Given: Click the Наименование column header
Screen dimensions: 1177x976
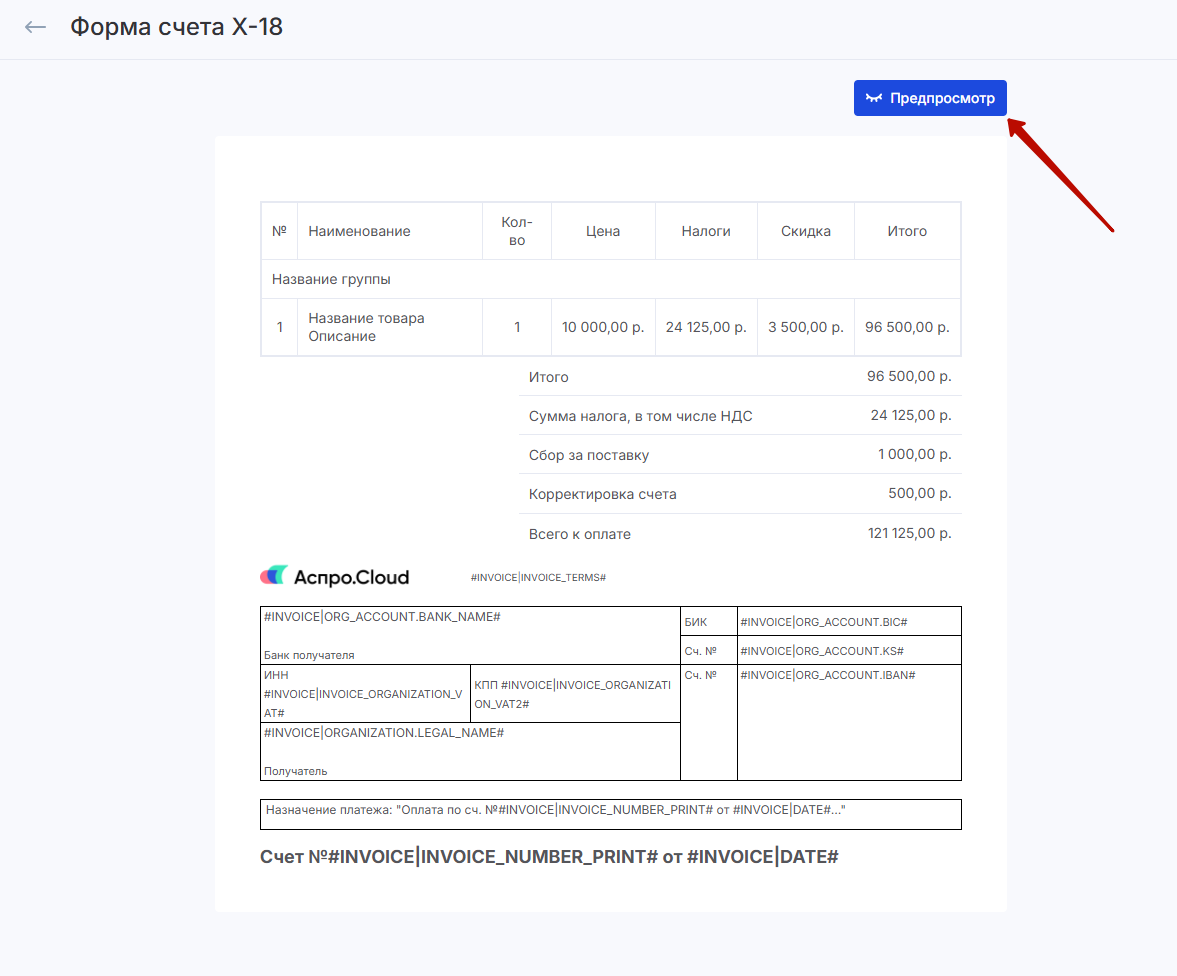Looking at the screenshot, I should (x=359, y=231).
